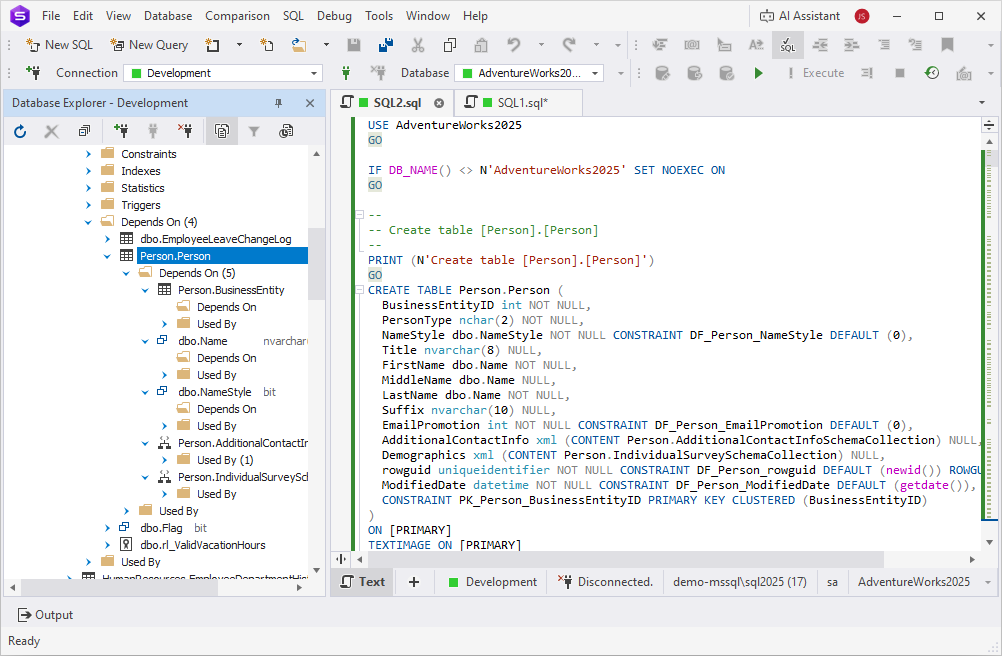Expand the dbo.Flag node
Screen dimensions: 1002x656
point(107,528)
